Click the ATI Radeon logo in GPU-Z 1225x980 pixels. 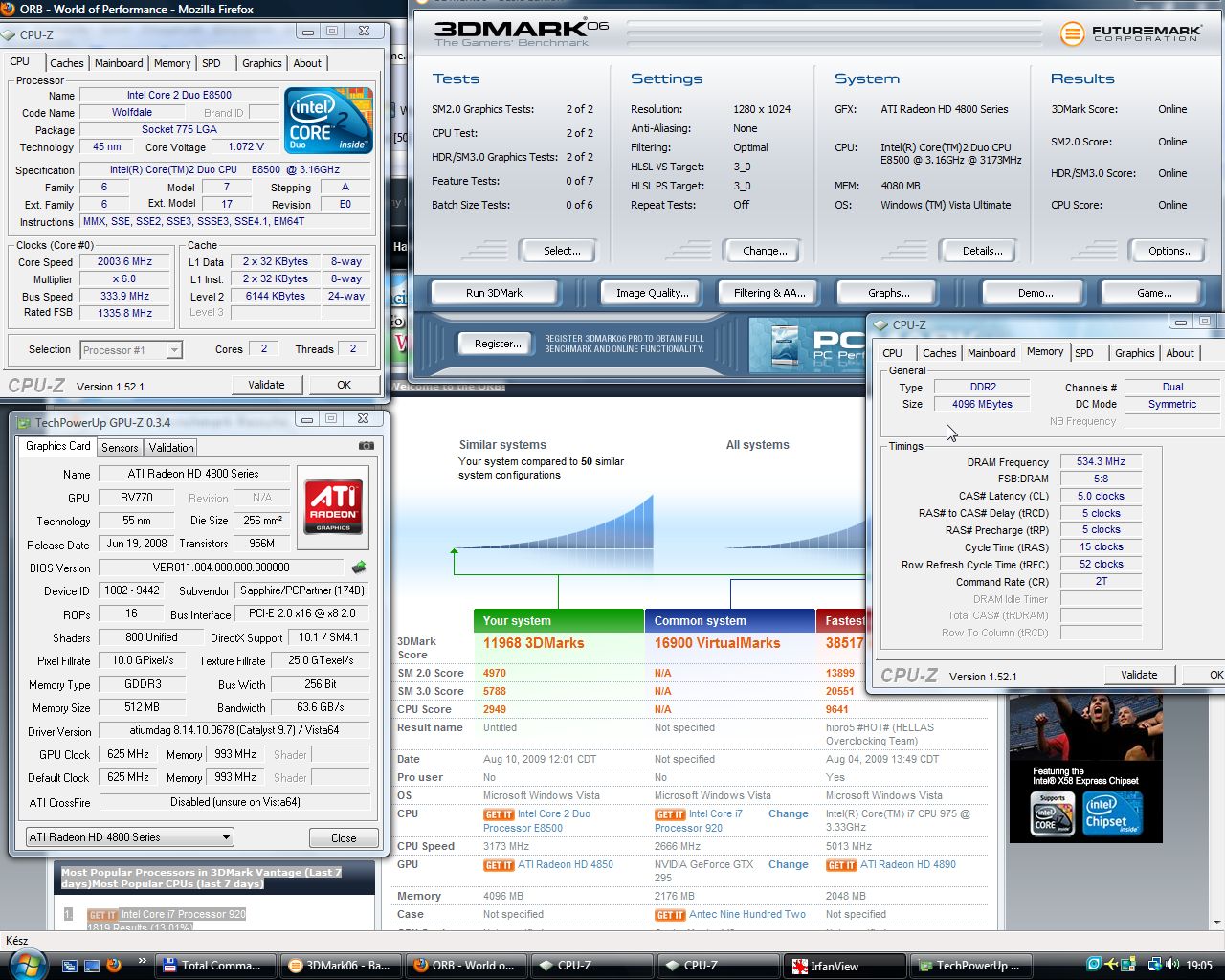coord(333,507)
